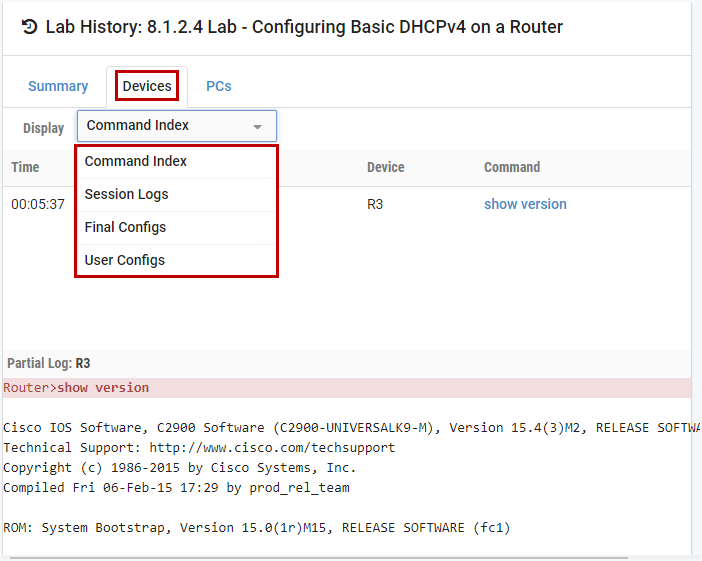Click the Command column header
The width and height of the screenshot is (702, 561).
click(512, 167)
